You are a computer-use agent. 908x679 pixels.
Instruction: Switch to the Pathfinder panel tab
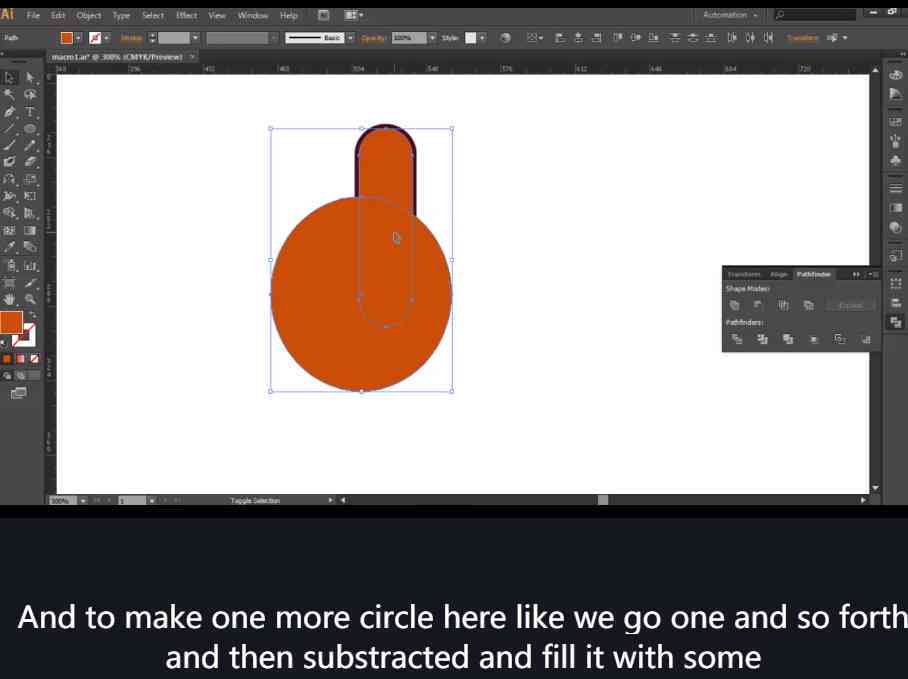click(x=814, y=274)
